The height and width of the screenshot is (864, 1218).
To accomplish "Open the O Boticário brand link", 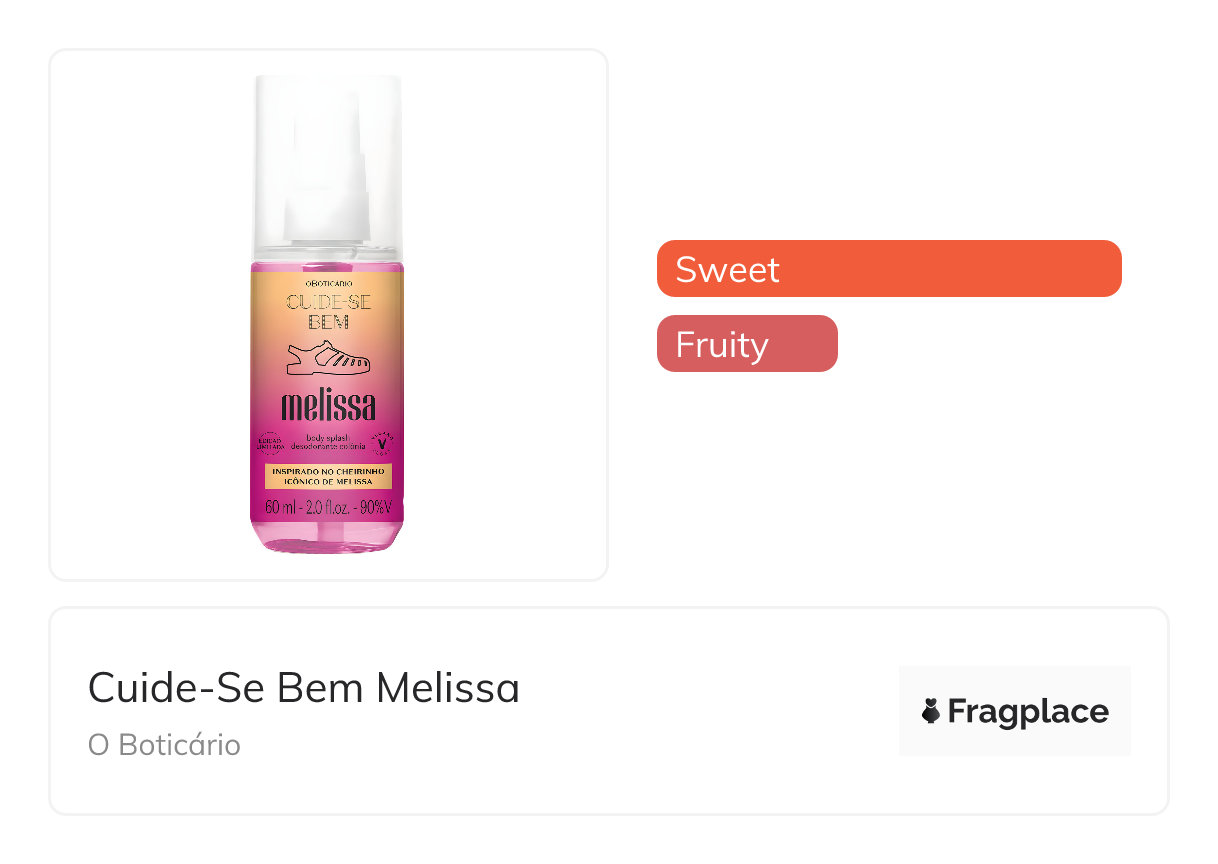I will tap(164, 745).
